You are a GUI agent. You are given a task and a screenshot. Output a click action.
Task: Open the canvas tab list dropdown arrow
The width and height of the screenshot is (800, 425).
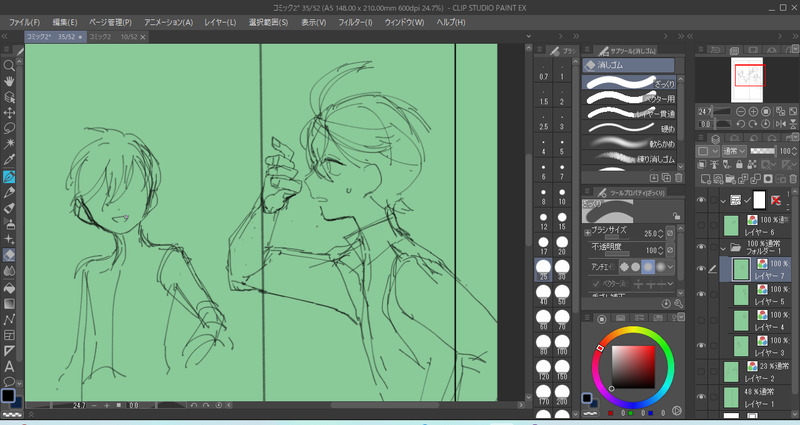(529, 37)
